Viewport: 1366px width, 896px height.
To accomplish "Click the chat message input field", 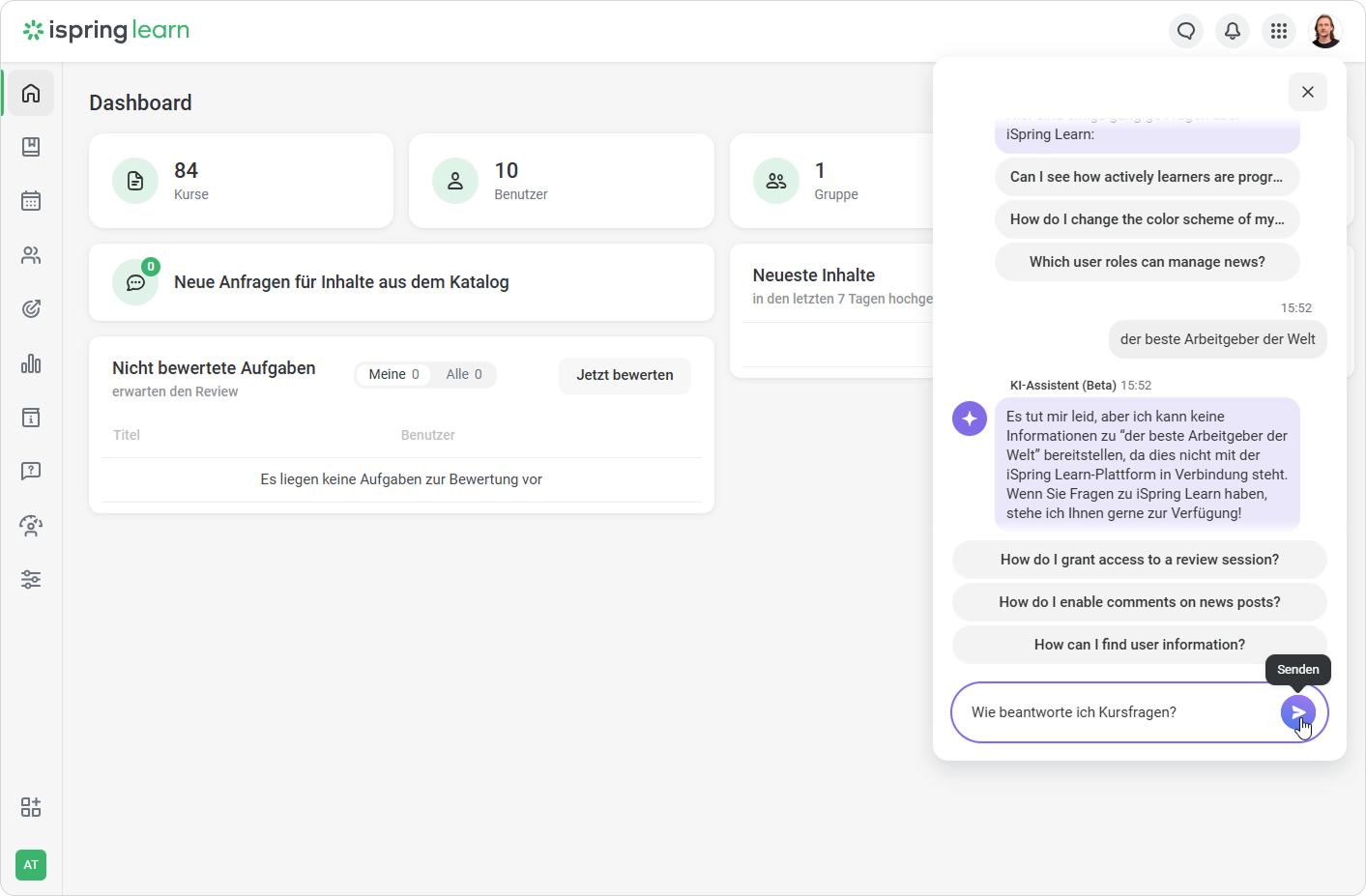I will (x=1112, y=712).
